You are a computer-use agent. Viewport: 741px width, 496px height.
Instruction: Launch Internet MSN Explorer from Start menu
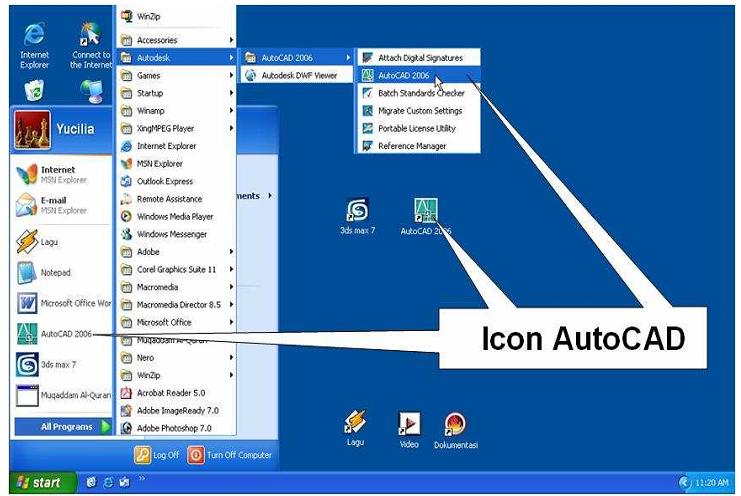tap(61, 174)
